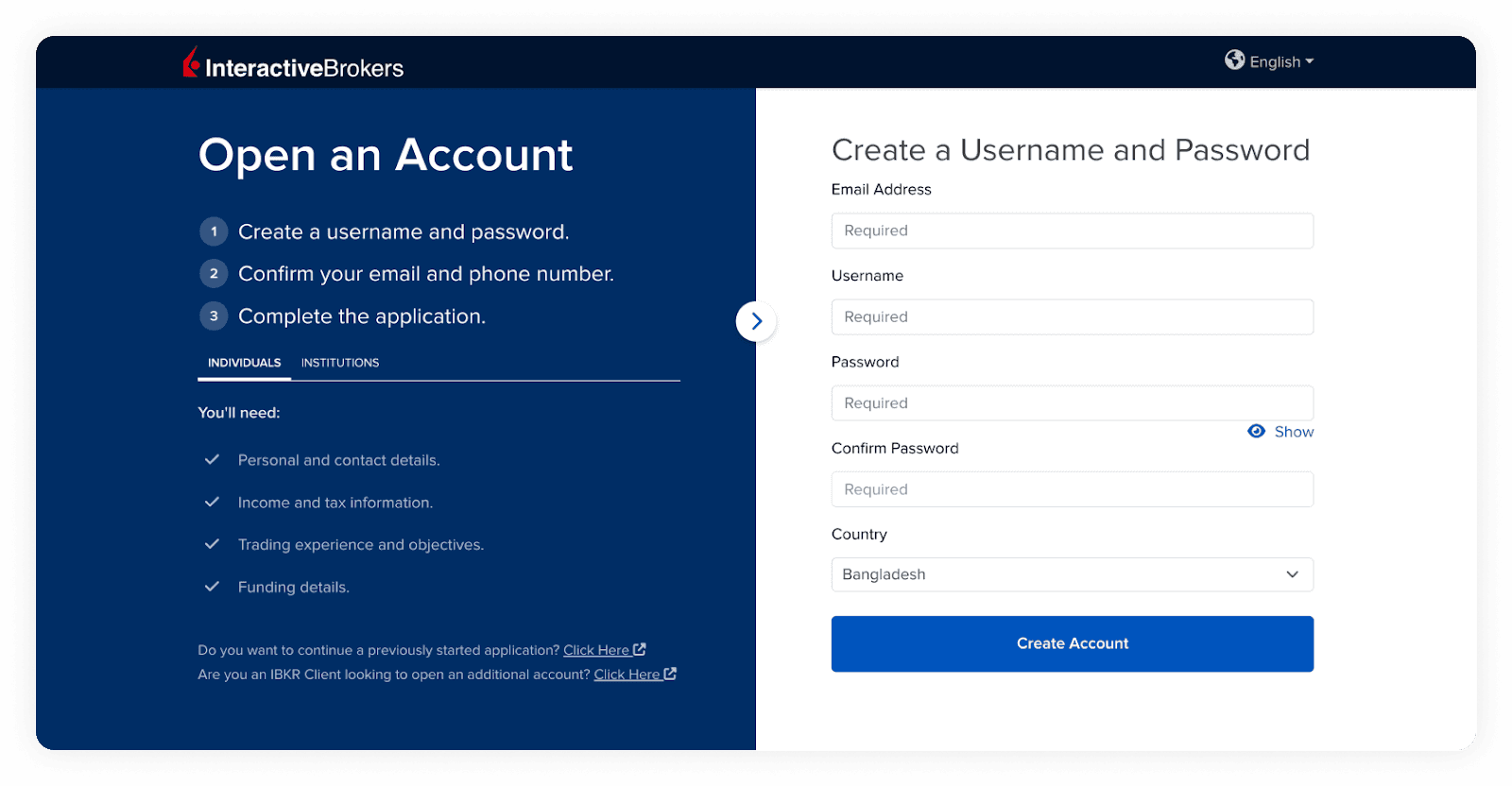Screen dimensions: 1512x786
Task: Click 'Create a username and password.' step text
Action: click(404, 232)
